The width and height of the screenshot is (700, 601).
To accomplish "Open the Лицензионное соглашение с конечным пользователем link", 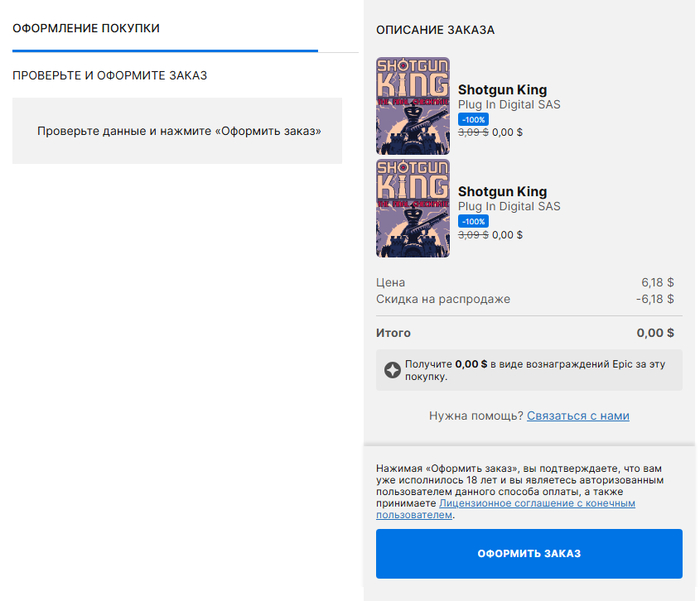I will pos(537,503).
